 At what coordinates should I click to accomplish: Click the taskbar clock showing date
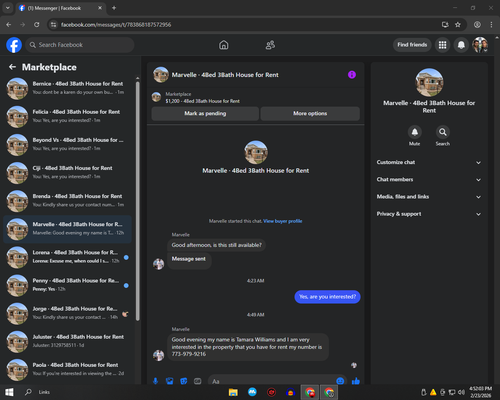[x=480, y=392]
